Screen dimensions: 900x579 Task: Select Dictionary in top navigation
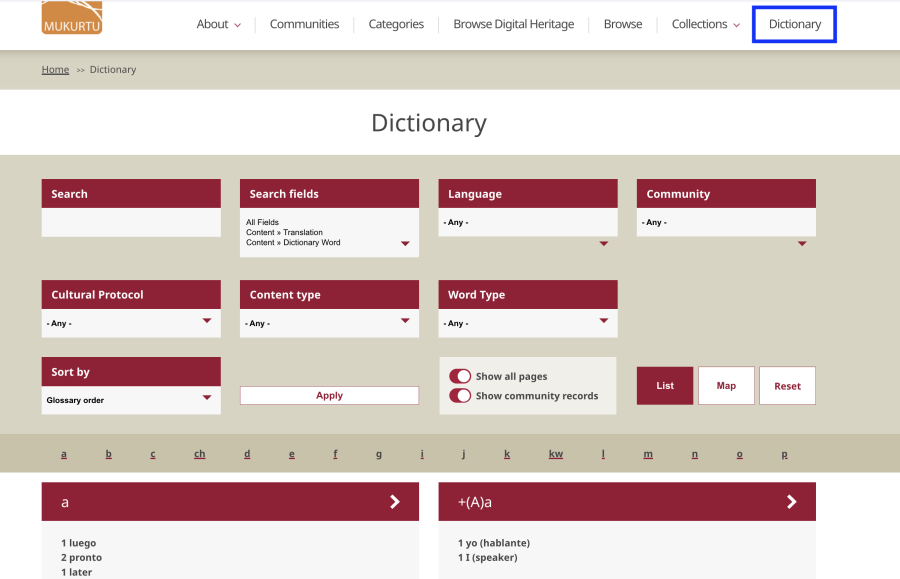pyautogui.click(x=794, y=24)
